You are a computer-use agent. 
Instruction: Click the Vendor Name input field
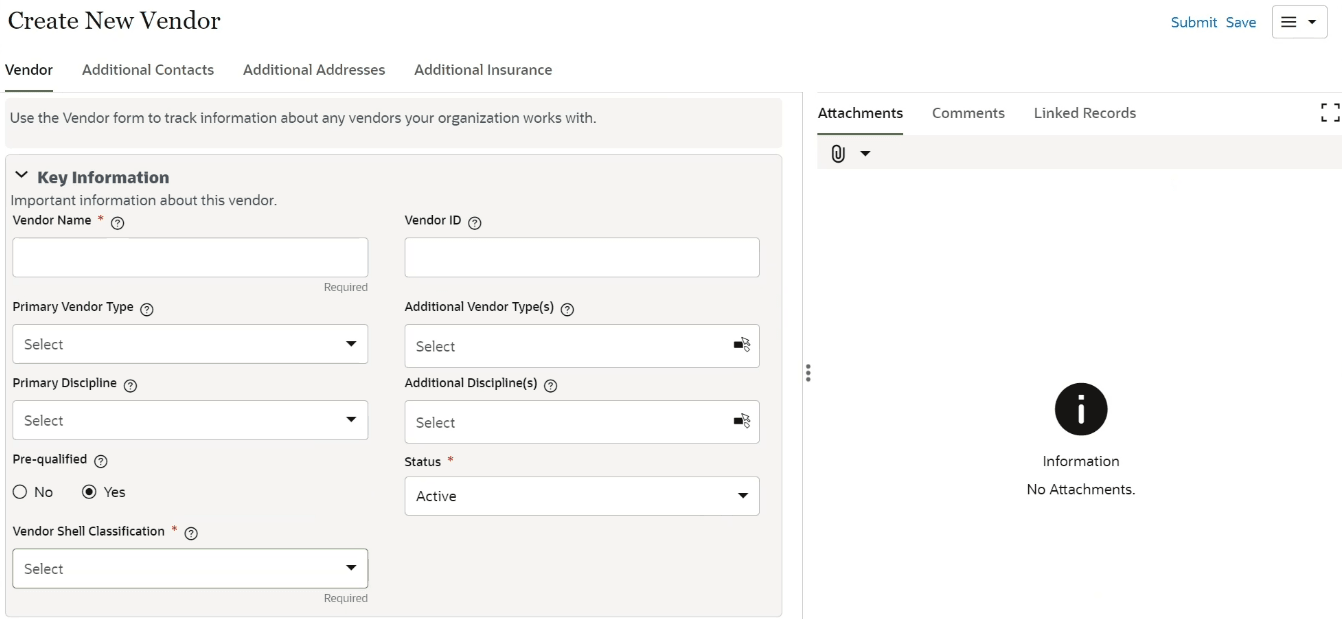(190, 257)
